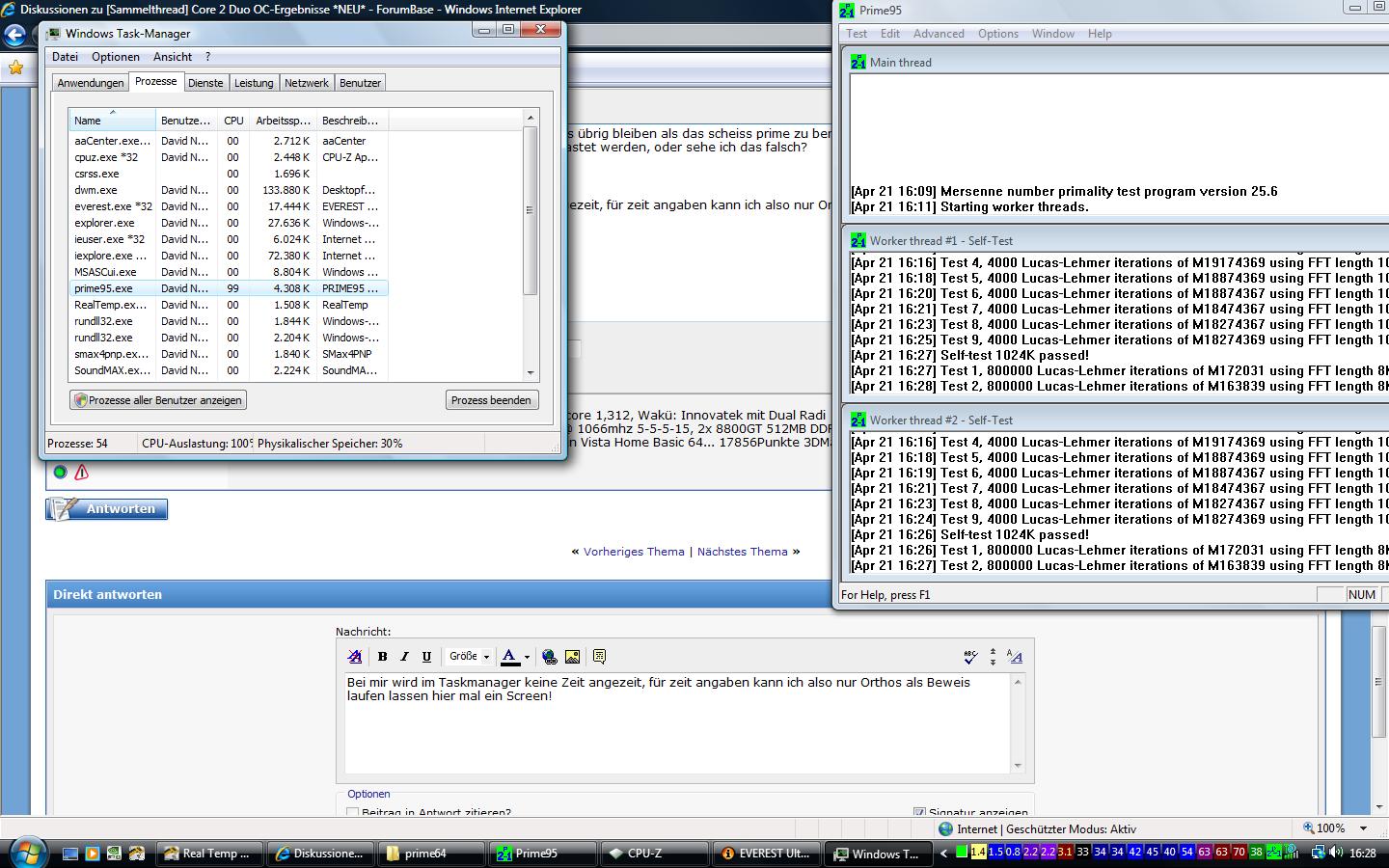The width and height of the screenshot is (1389, 868).
Task: Open the prime64 folder taskbar button
Action: point(431,854)
